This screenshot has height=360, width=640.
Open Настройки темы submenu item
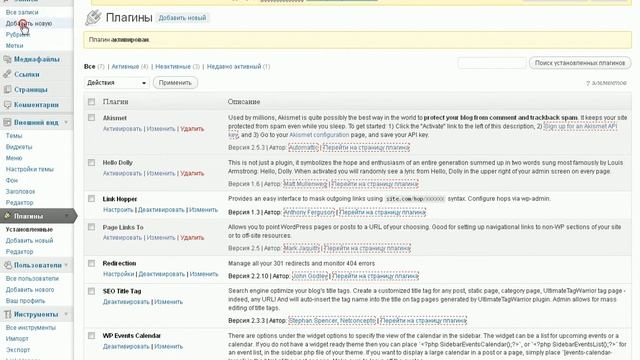point(29,169)
